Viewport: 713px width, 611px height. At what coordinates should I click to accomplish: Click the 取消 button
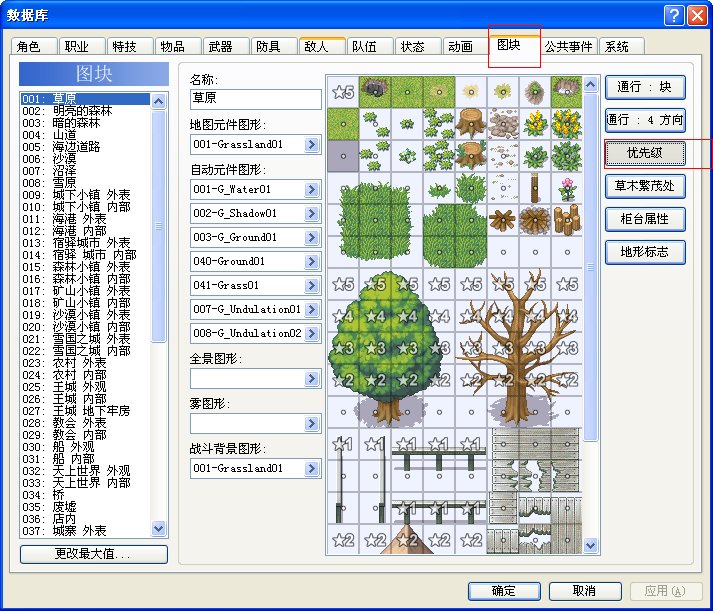pyautogui.click(x=585, y=591)
